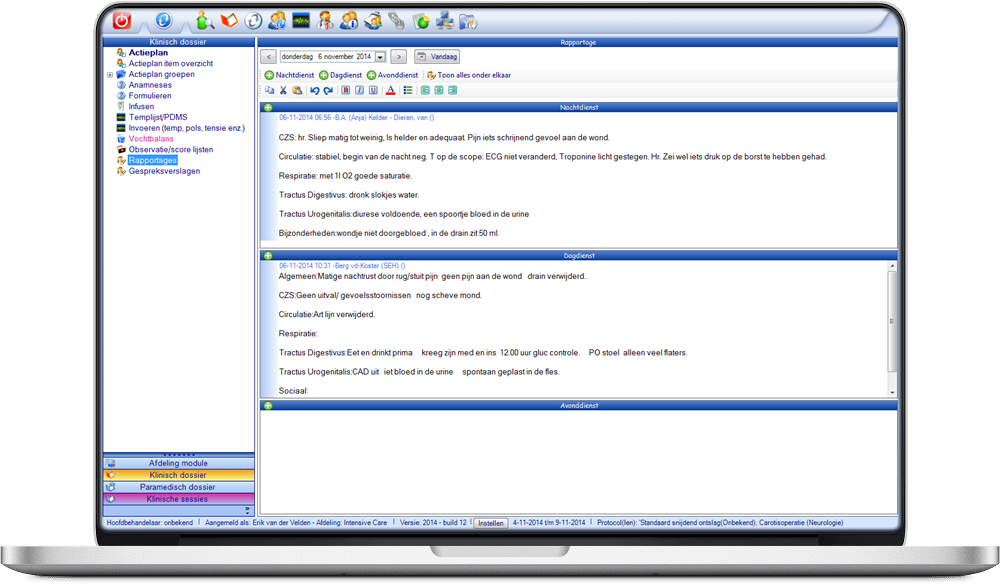Viewport: 1000px width, 585px height.
Task: Go to next day arrow button
Action: tap(399, 57)
